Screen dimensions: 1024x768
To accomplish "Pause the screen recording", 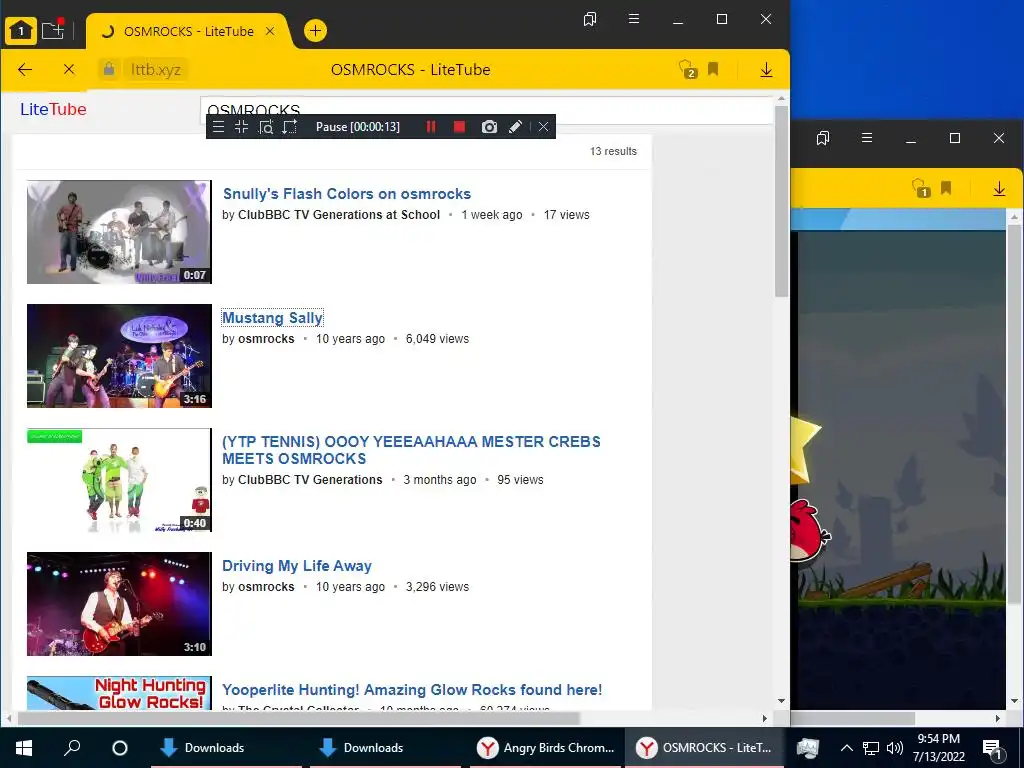I will point(431,127).
